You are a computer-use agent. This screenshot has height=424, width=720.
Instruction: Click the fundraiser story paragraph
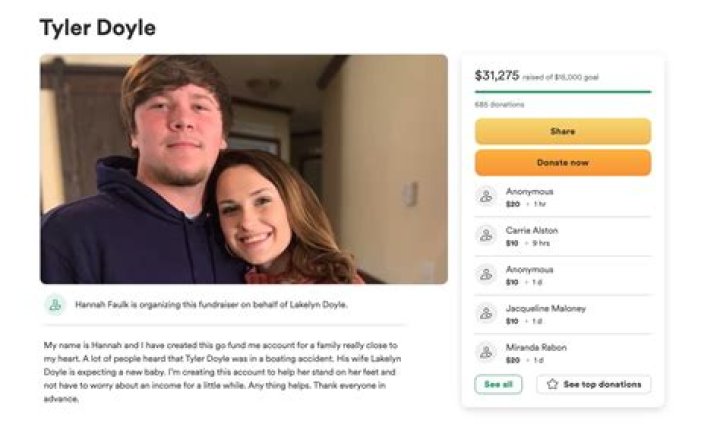[x=222, y=371]
